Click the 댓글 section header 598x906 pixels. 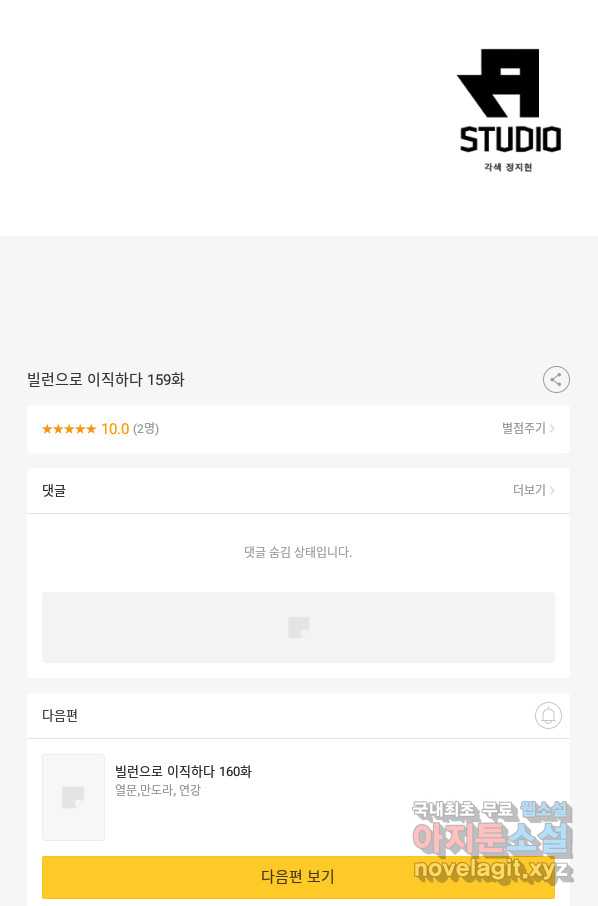click(x=54, y=491)
